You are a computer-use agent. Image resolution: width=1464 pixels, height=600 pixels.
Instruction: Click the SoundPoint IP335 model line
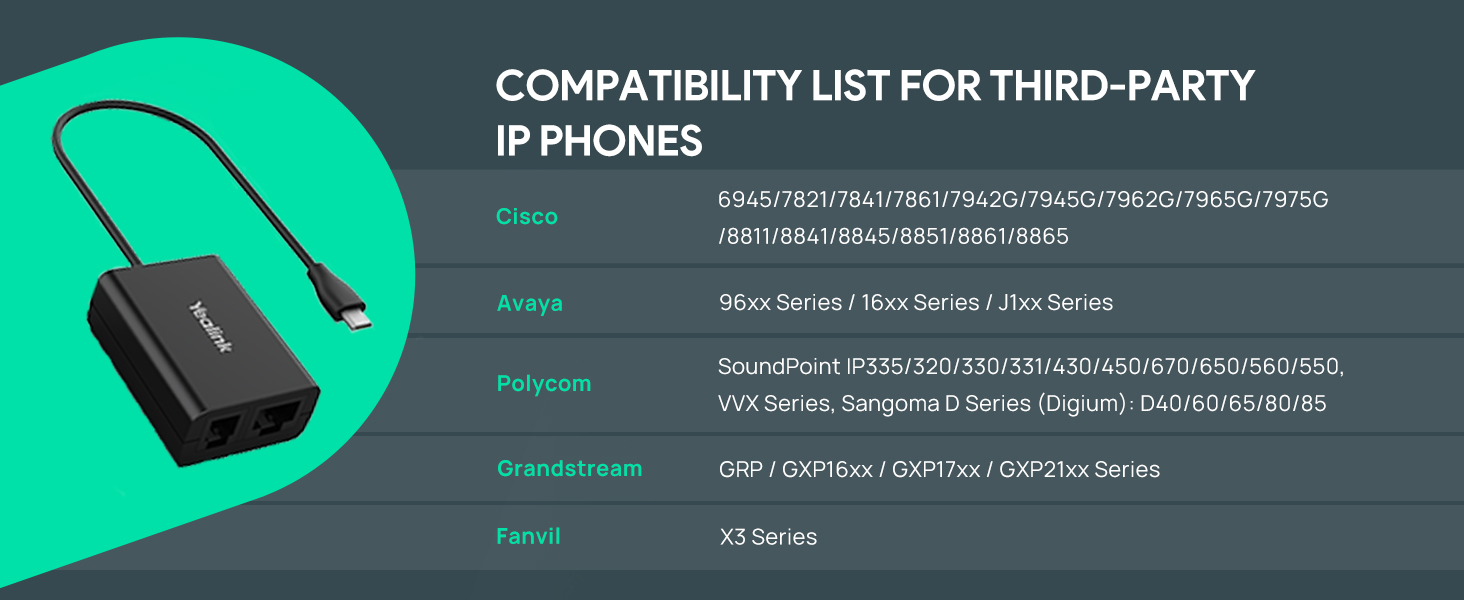tap(1030, 367)
